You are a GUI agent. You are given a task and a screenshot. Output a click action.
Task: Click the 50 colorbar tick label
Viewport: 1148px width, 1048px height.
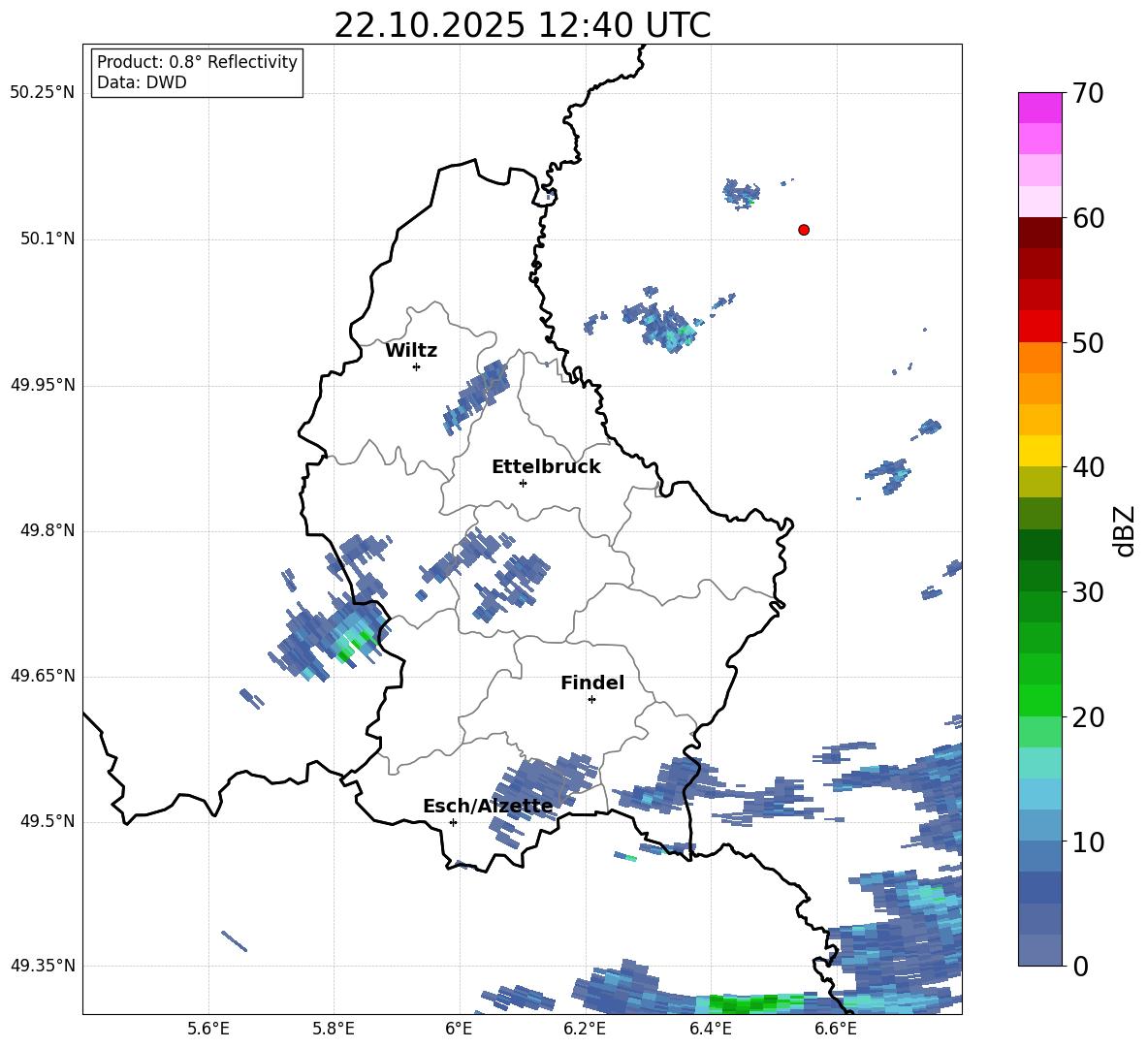(x=1088, y=342)
